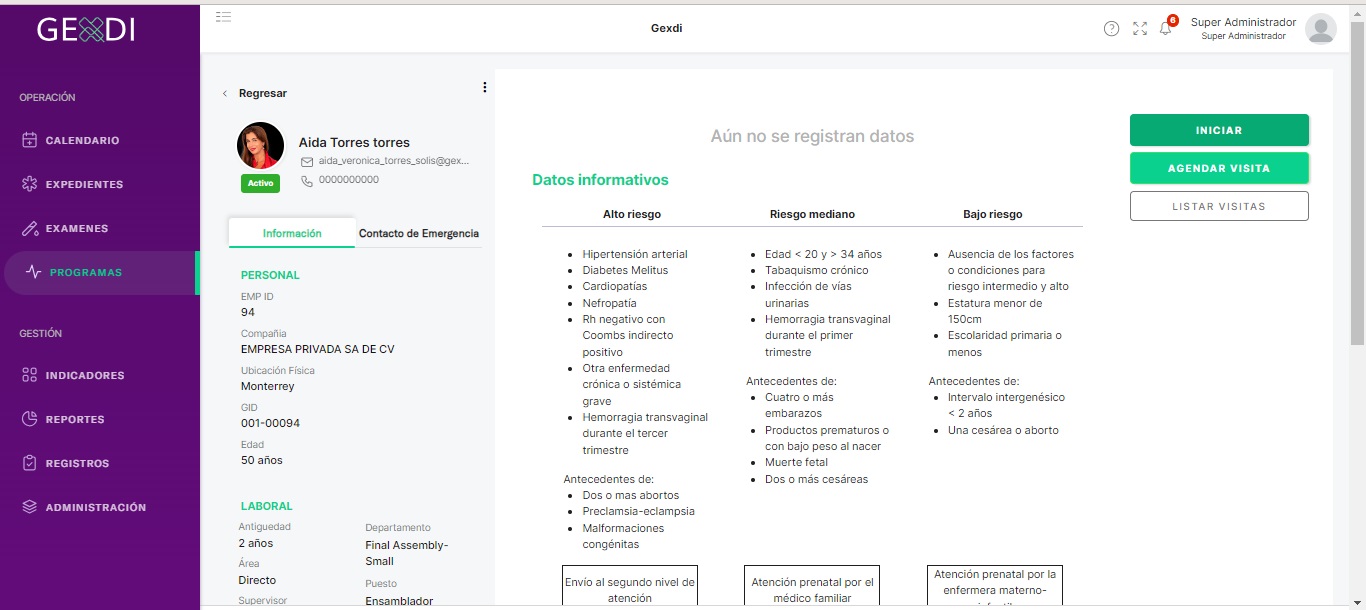Viewport: 1366px width, 610px height.
Task: Open the Indicadores grid icon
Action: pos(30,375)
